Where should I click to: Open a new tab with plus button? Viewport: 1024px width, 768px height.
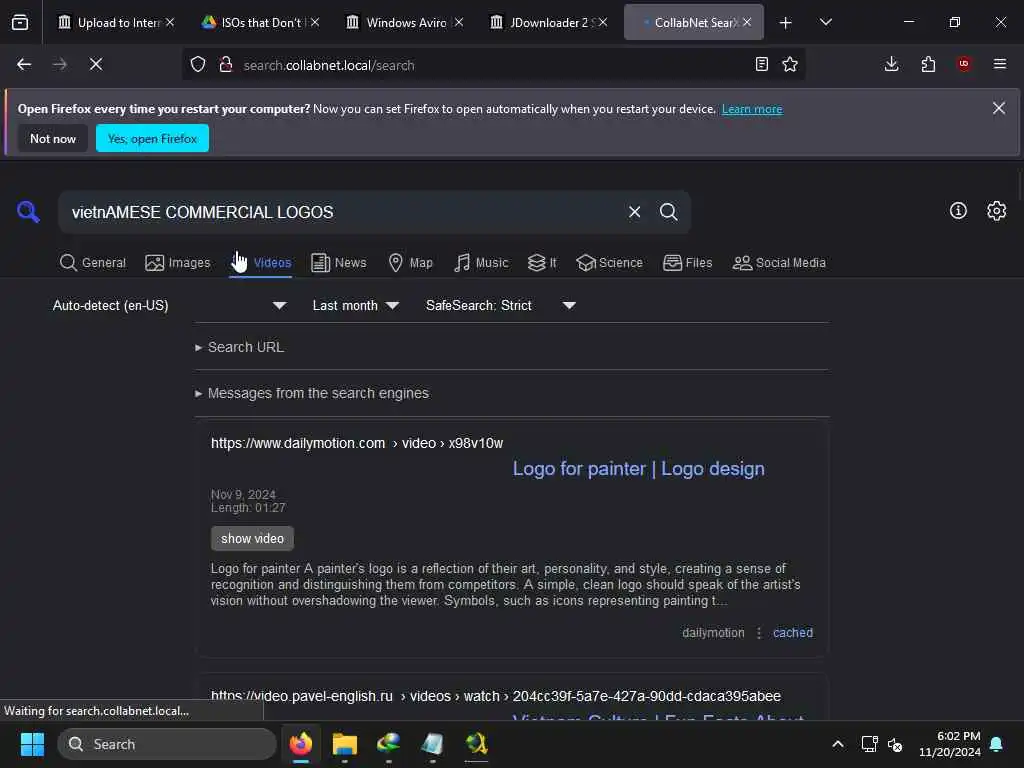pyautogui.click(x=786, y=23)
